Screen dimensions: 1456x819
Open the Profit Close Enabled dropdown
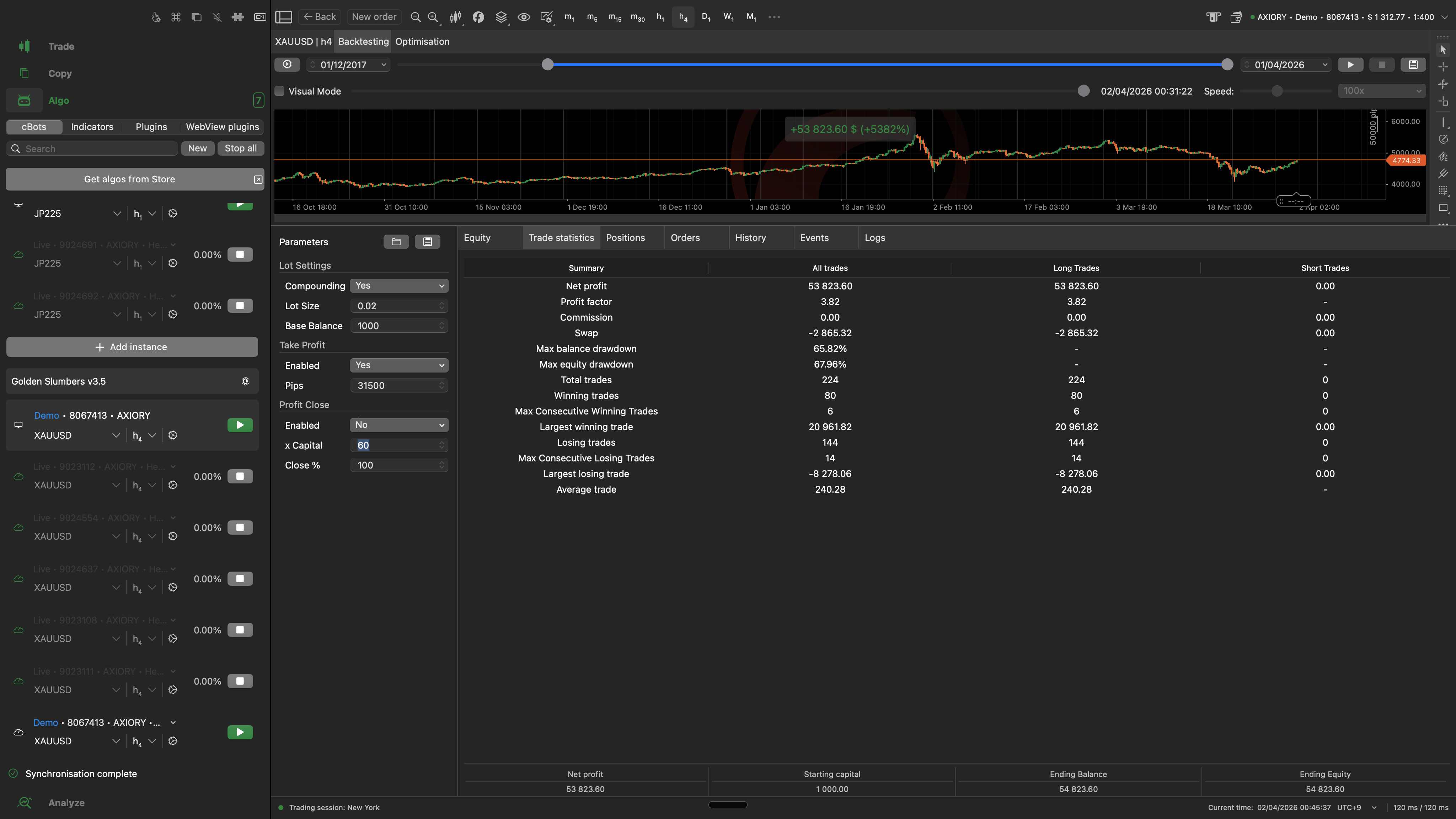point(398,425)
